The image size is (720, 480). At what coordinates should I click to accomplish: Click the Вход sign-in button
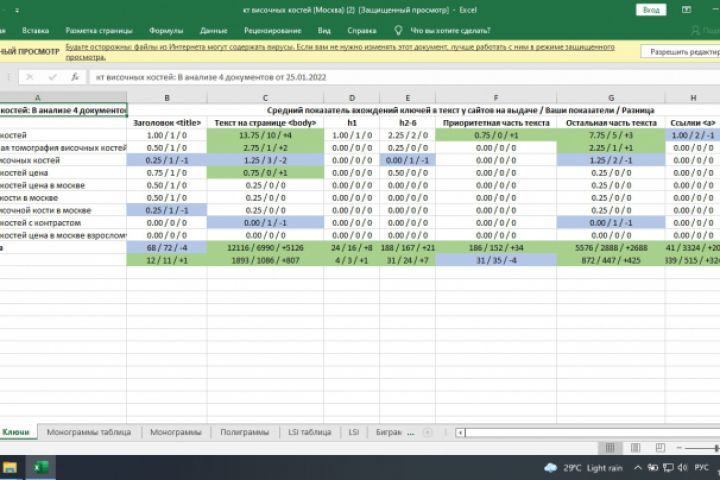[651, 10]
